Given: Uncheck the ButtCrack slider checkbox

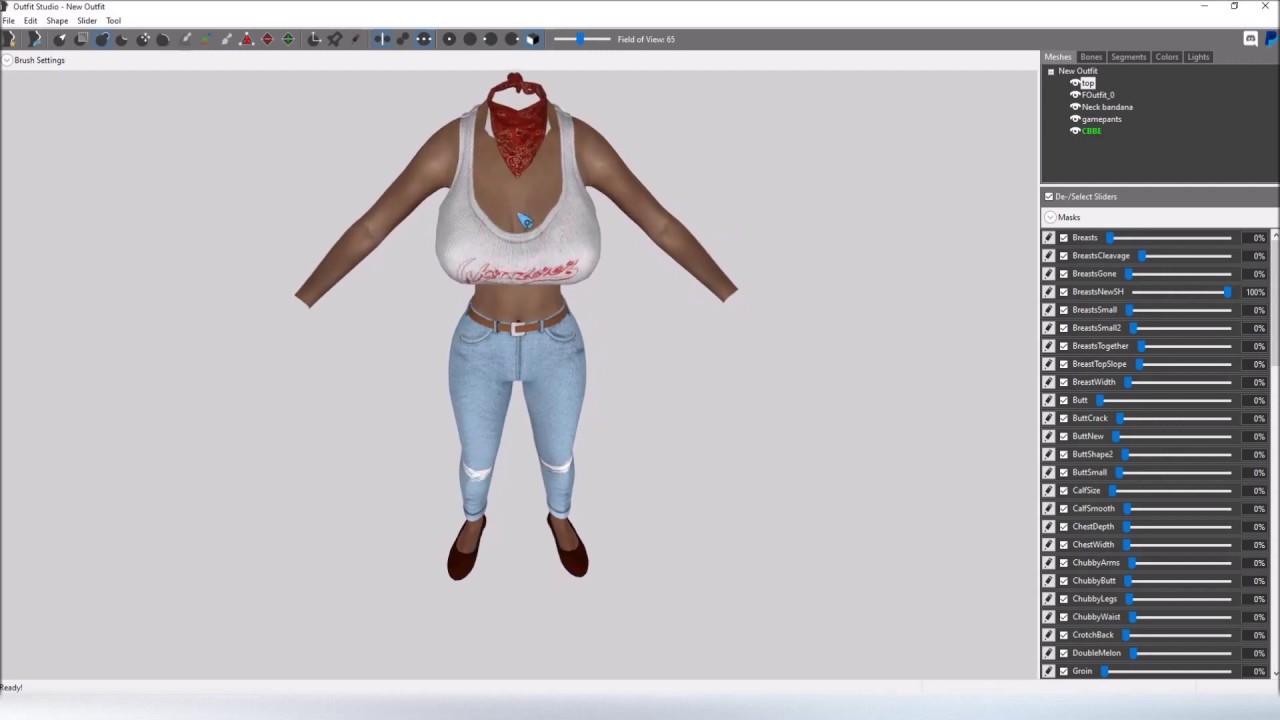Looking at the screenshot, I should coord(1064,418).
